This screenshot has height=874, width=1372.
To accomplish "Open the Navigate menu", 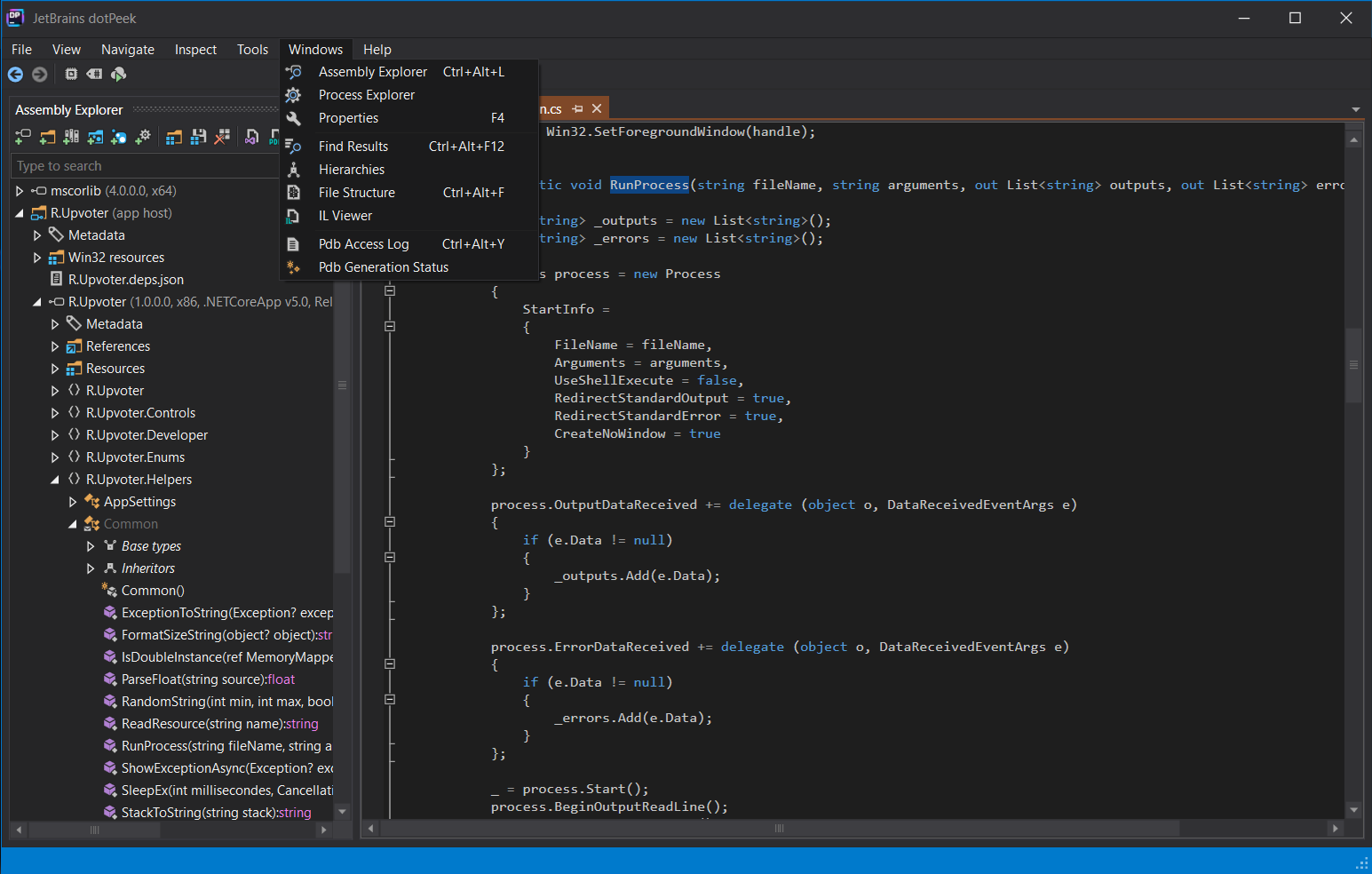I will click(128, 50).
